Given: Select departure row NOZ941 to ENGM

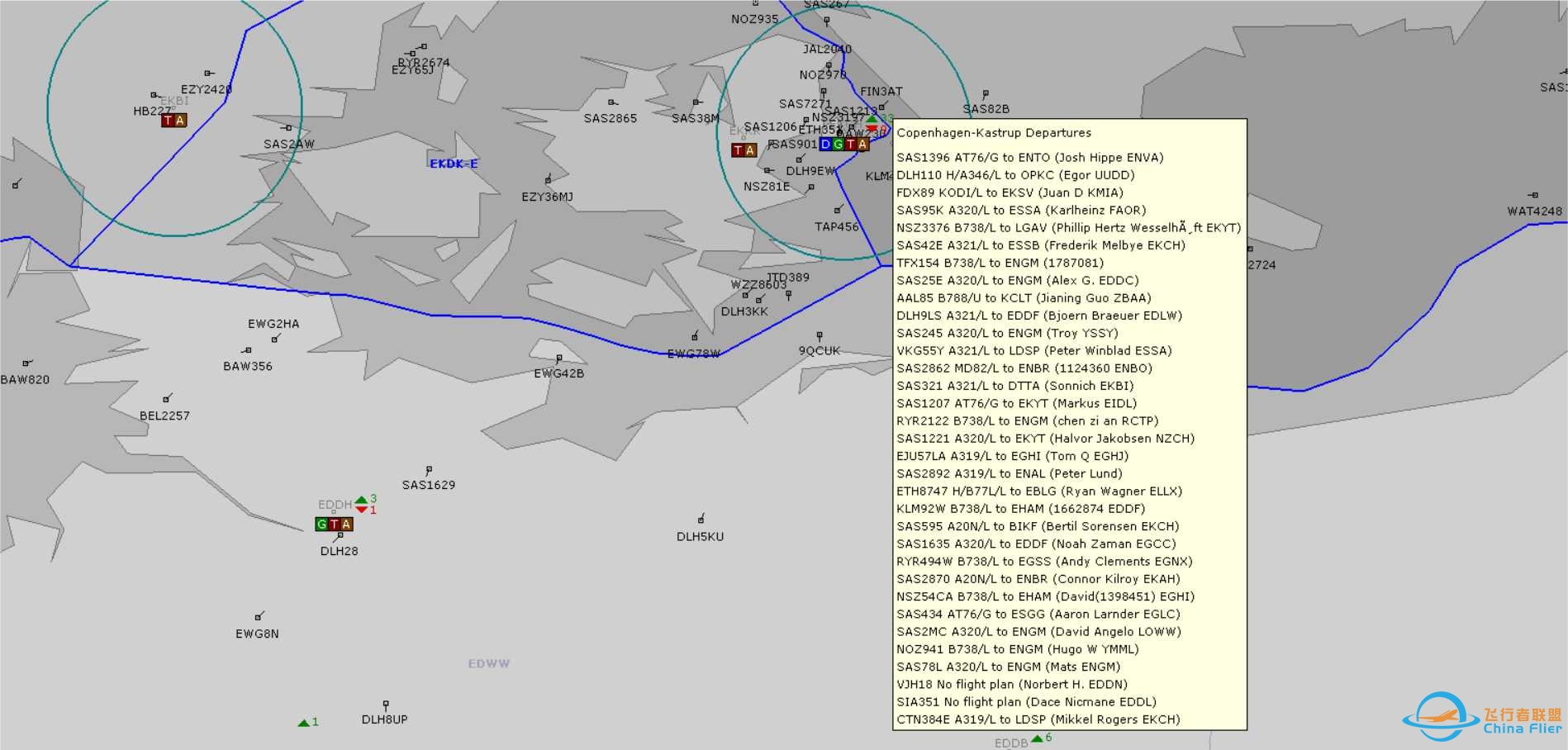Looking at the screenshot, I should [1018, 649].
